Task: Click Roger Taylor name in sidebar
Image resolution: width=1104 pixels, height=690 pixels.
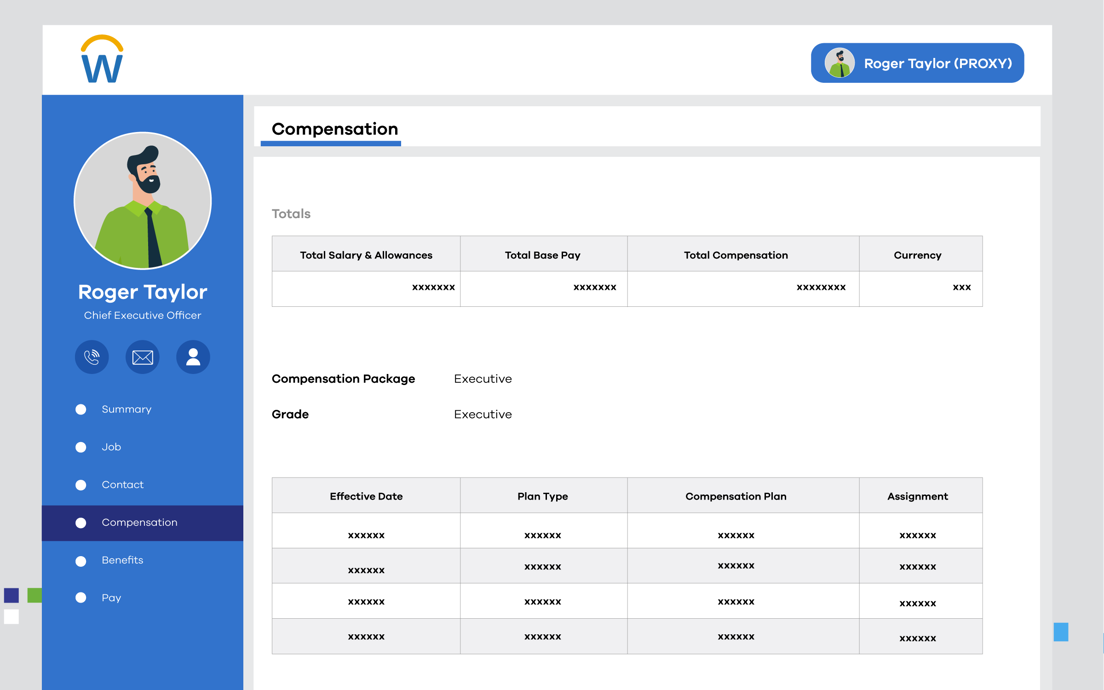Action: 143,292
